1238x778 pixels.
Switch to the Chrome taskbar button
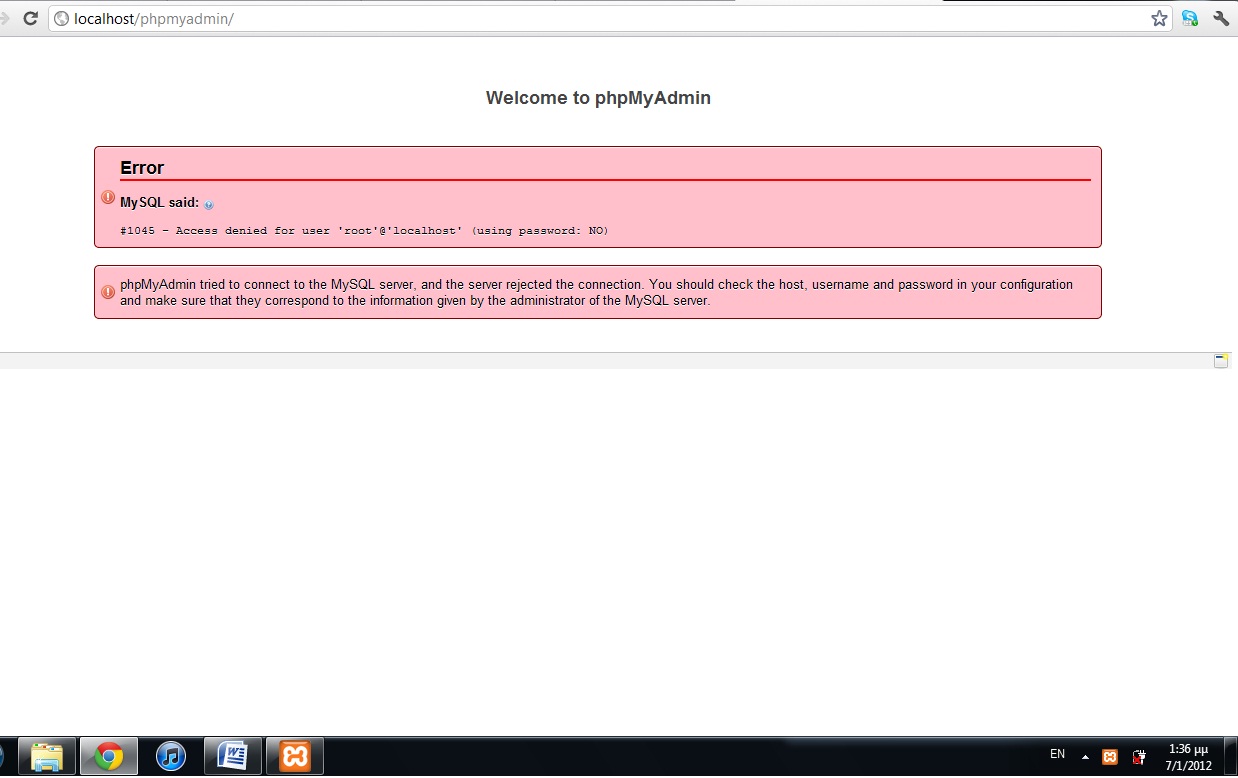109,756
